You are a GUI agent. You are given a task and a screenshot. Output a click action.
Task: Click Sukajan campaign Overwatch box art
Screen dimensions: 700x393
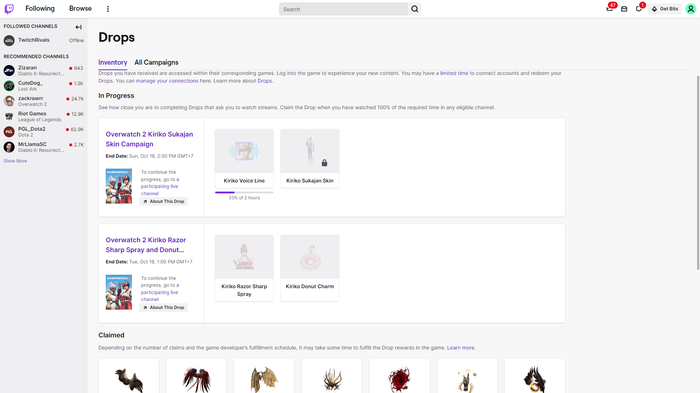pyautogui.click(x=119, y=186)
